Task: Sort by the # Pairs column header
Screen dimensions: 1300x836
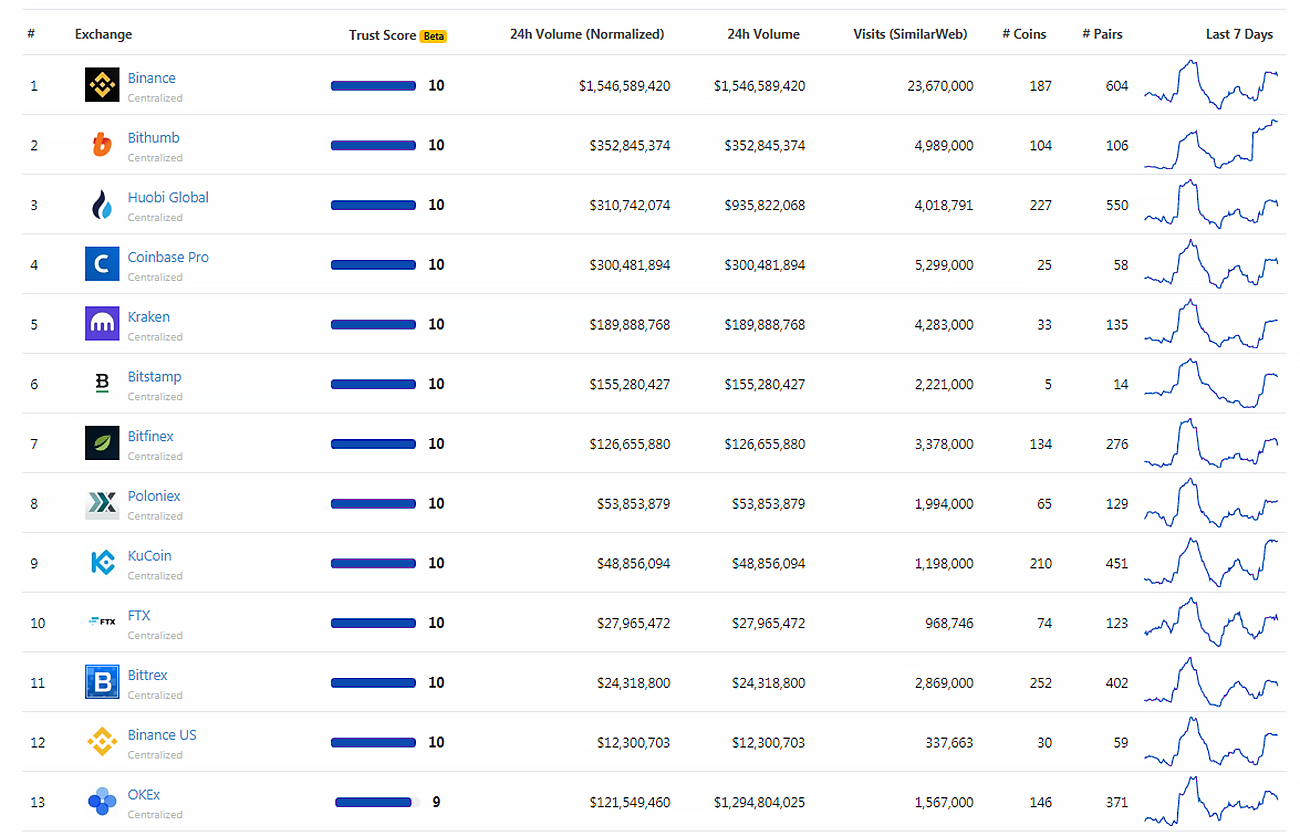Action: [x=1102, y=34]
